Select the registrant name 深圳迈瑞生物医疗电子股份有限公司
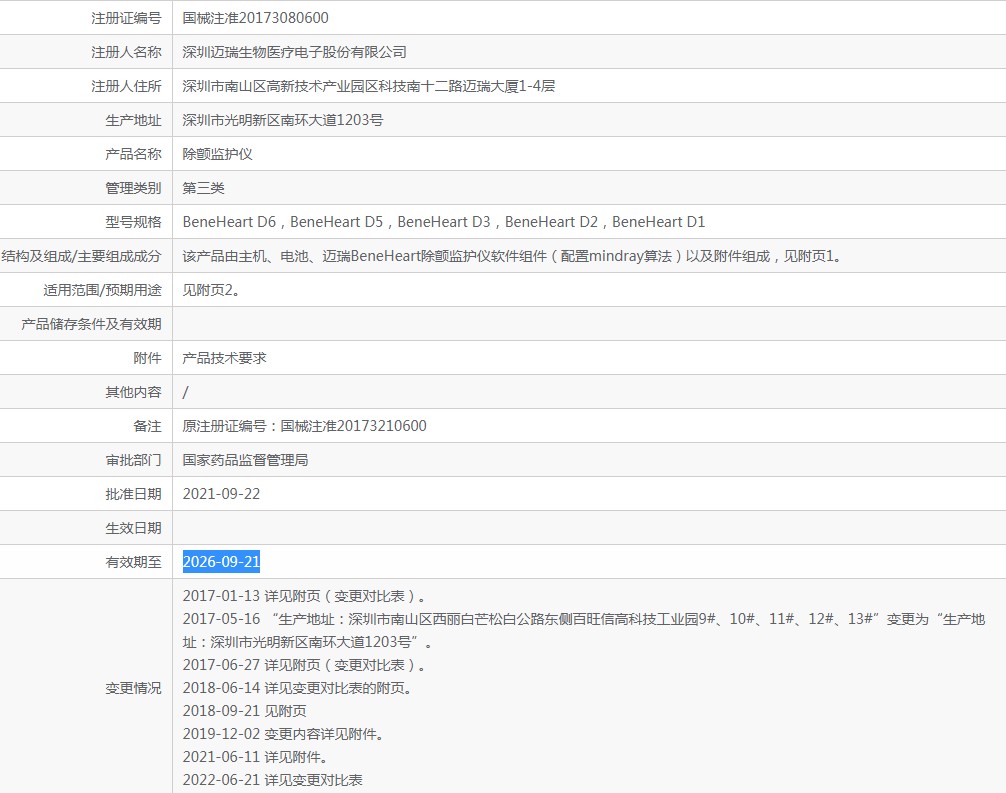This screenshot has width=1006, height=793. point(294,52)
